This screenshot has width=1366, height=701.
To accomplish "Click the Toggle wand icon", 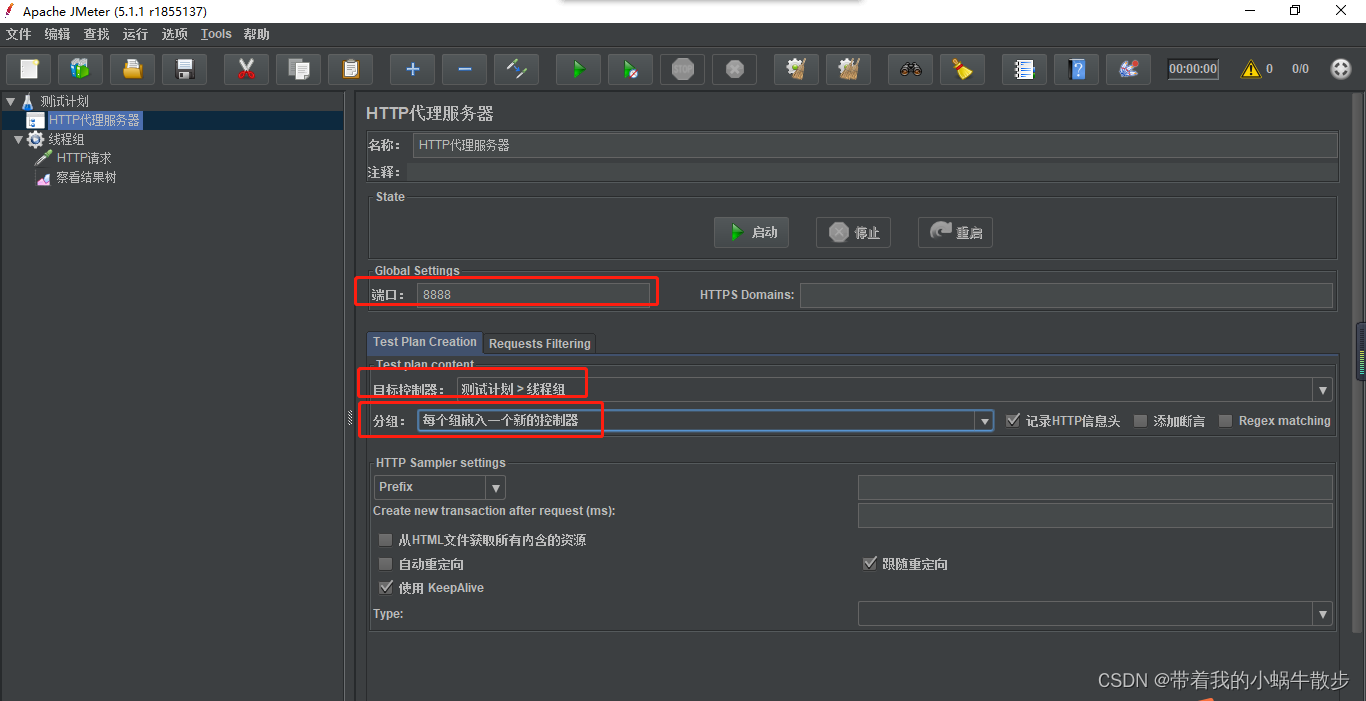I will coord(516,69).
